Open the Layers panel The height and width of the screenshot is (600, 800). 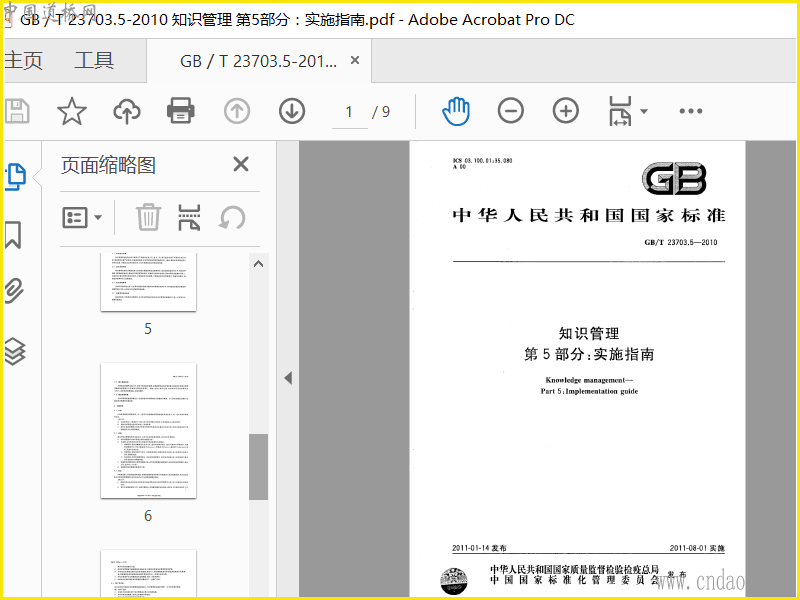tap(15, 352)
